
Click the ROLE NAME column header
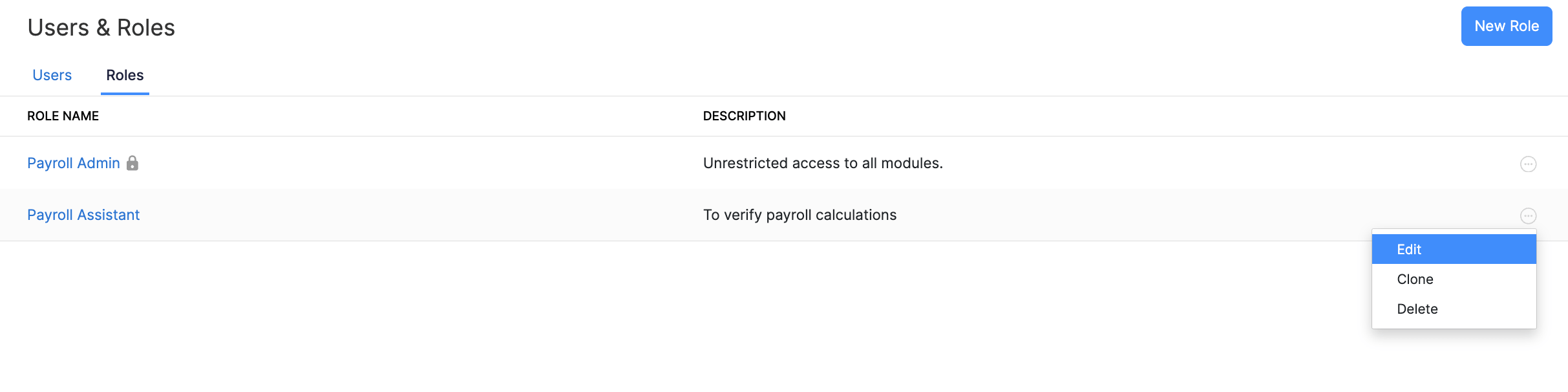[63, 116]
